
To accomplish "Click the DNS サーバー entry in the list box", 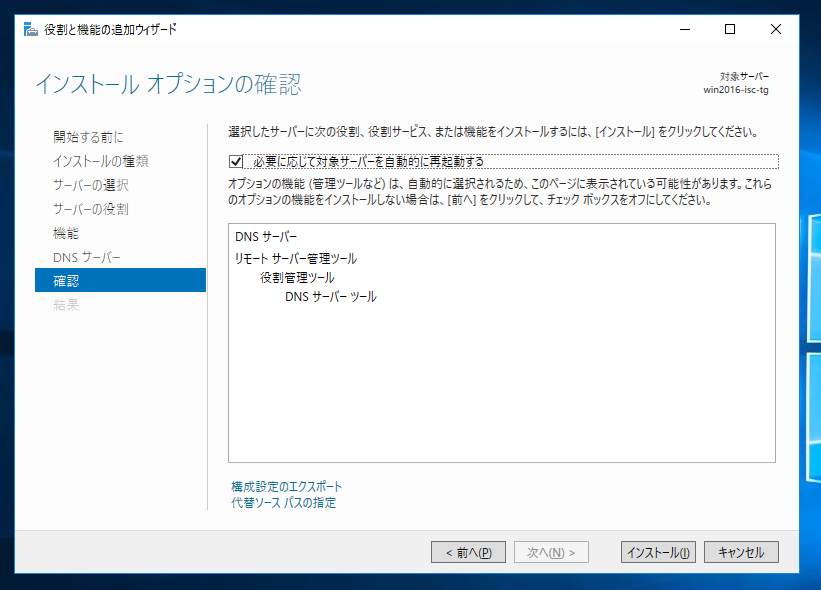I will (266, 237).
